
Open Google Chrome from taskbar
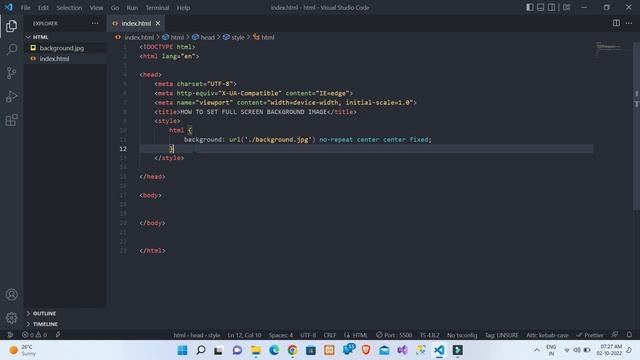click(292, 350)
